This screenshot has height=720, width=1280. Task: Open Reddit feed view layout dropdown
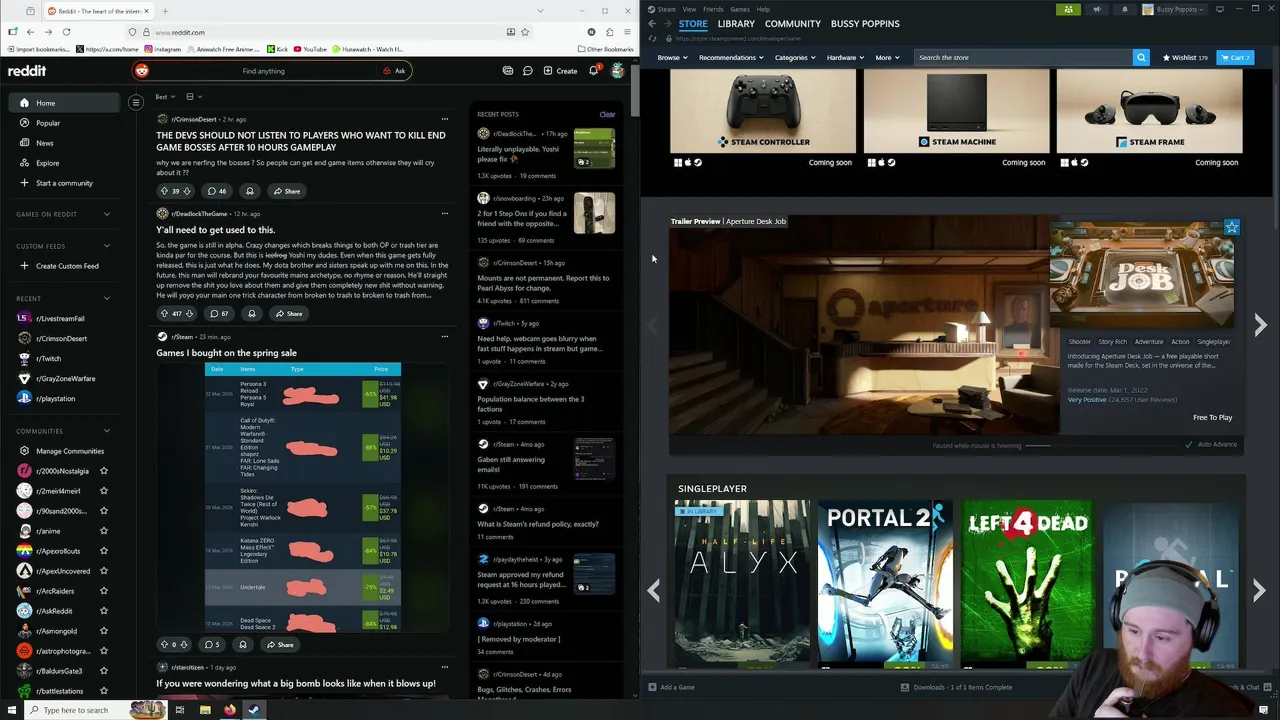[x=194, y=97]
